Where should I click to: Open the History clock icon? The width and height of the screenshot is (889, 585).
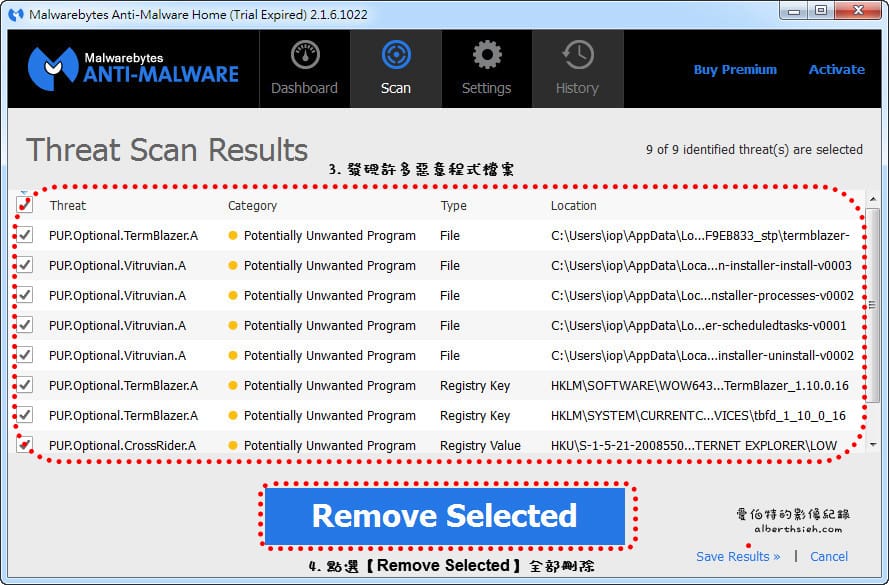point(578,56)
